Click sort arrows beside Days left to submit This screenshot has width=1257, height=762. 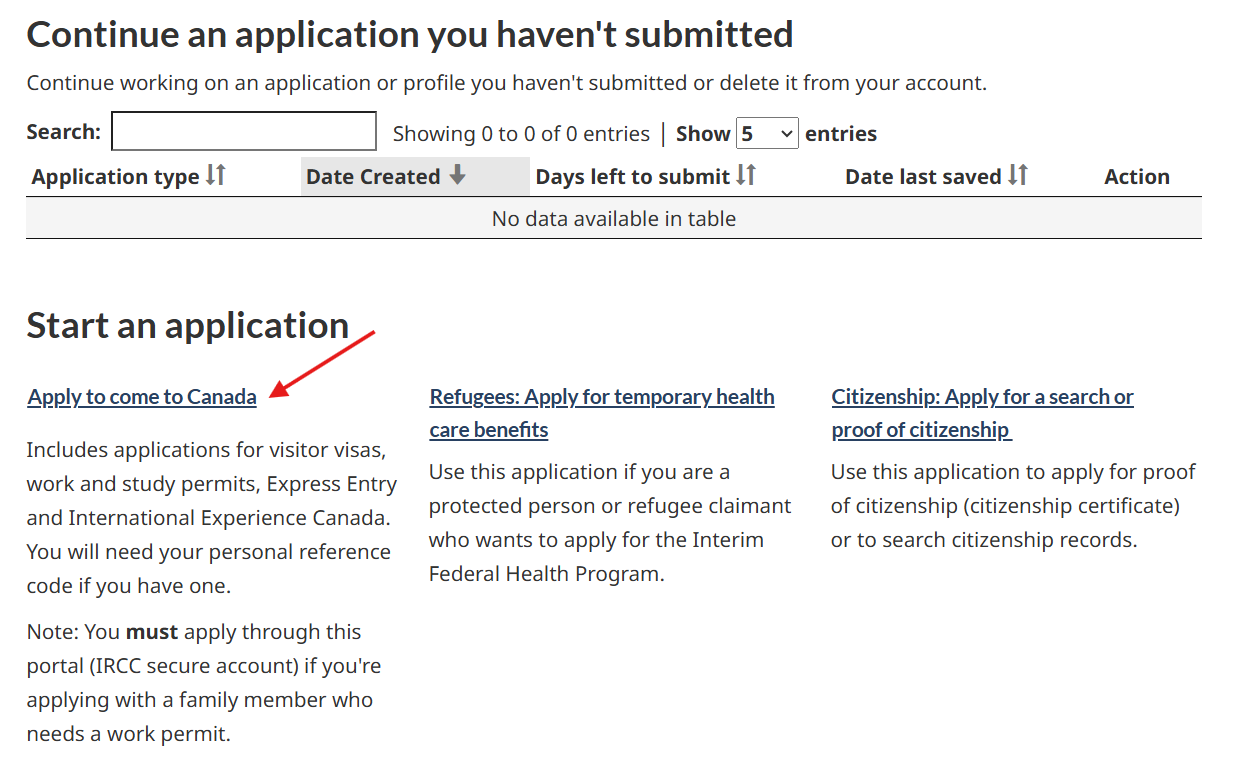[746, 176]
